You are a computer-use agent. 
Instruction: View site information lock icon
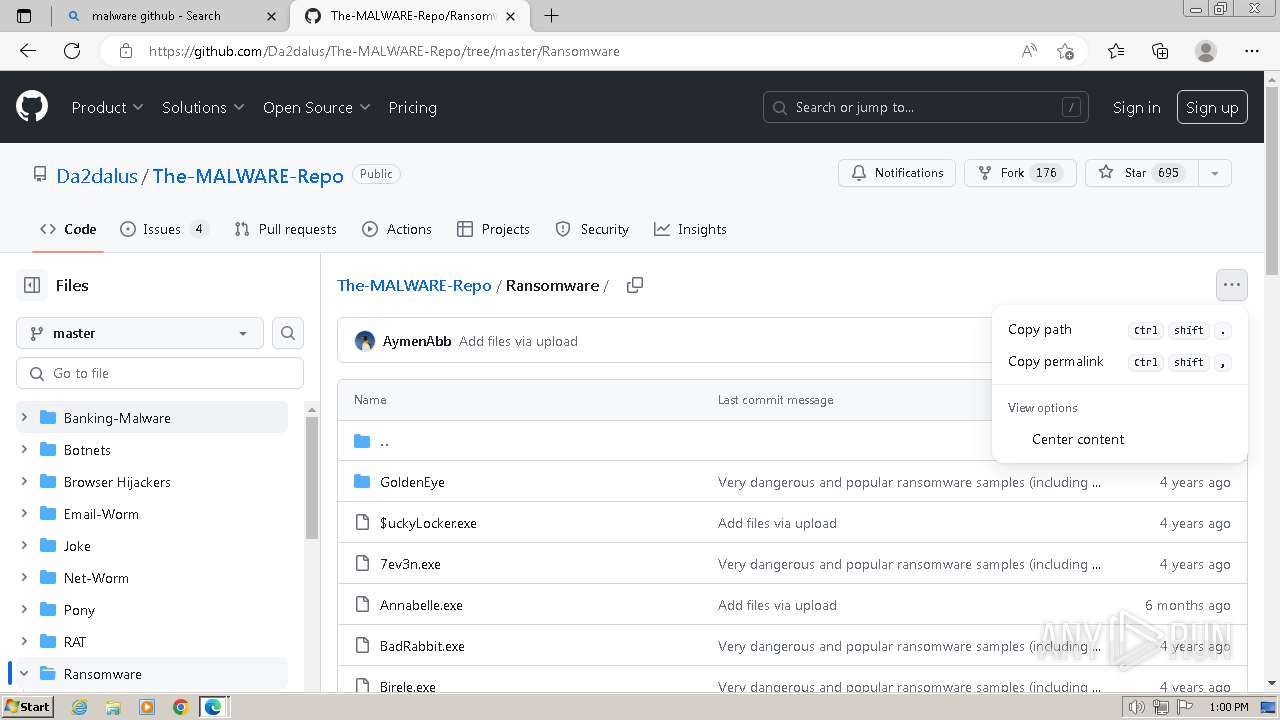pos(125,51)
